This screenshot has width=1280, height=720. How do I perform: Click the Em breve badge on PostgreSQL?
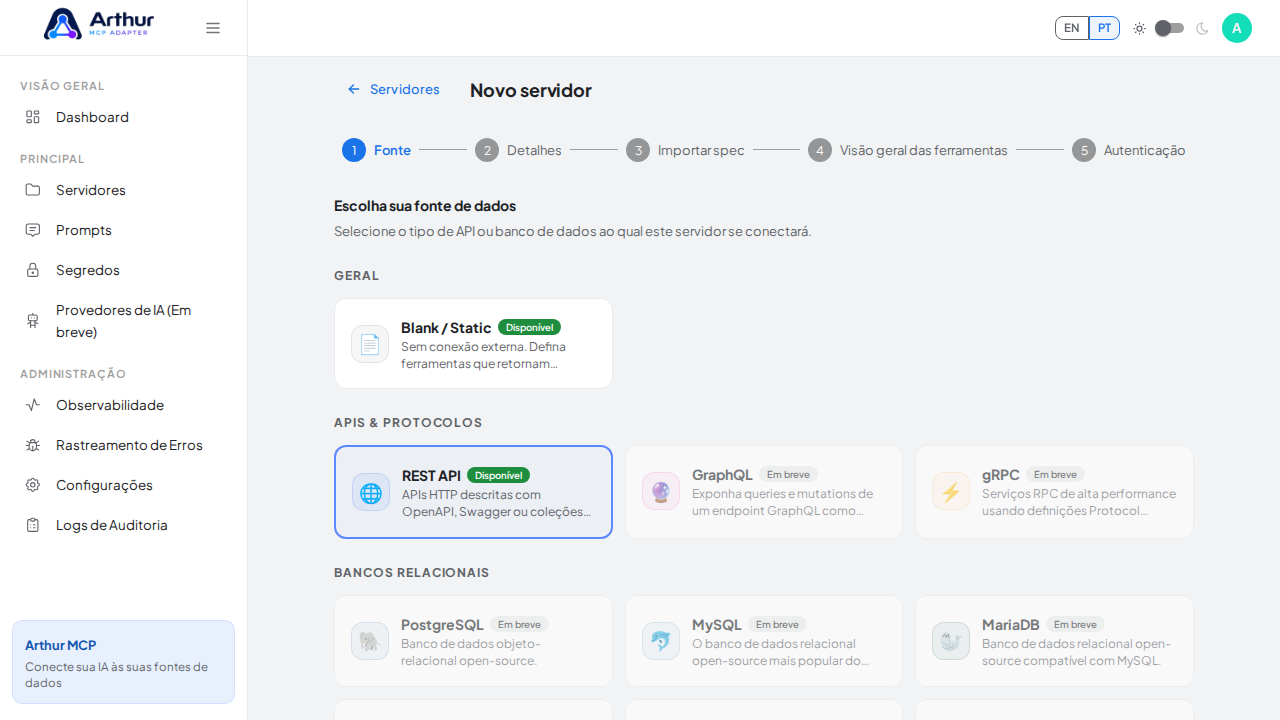click(519, 624)
